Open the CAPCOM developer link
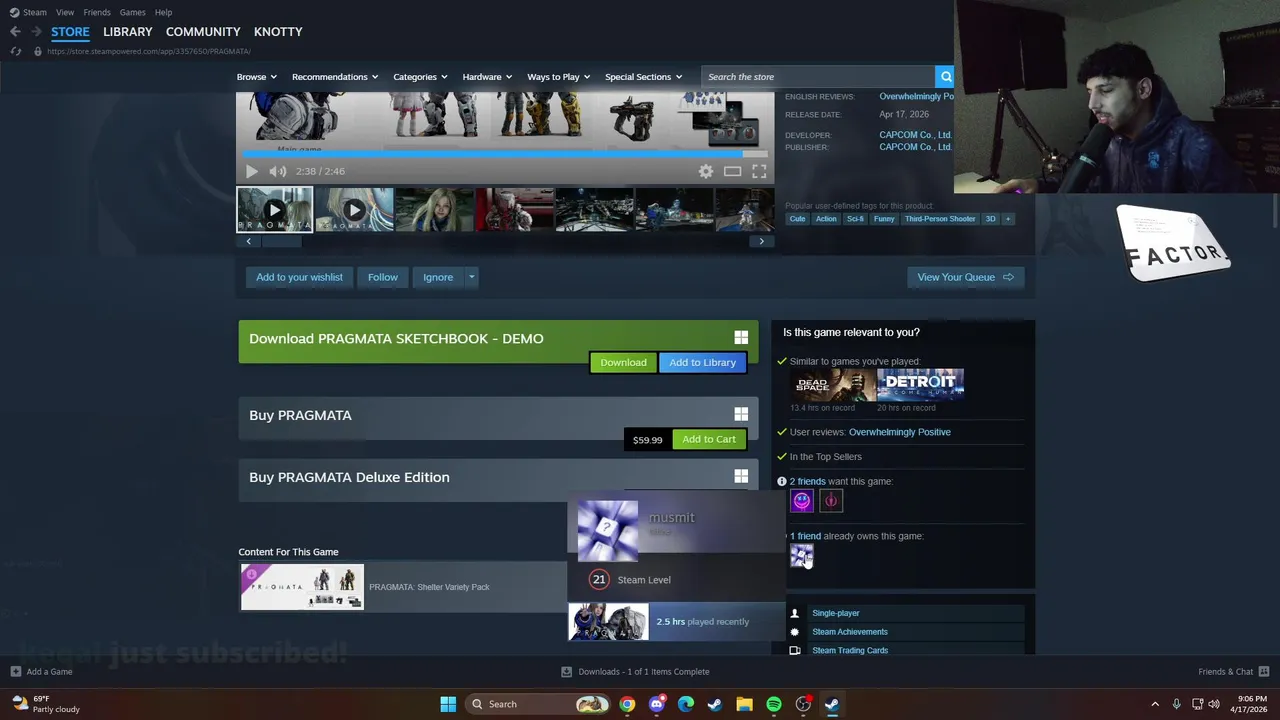1280x720 pixels. 914,135
